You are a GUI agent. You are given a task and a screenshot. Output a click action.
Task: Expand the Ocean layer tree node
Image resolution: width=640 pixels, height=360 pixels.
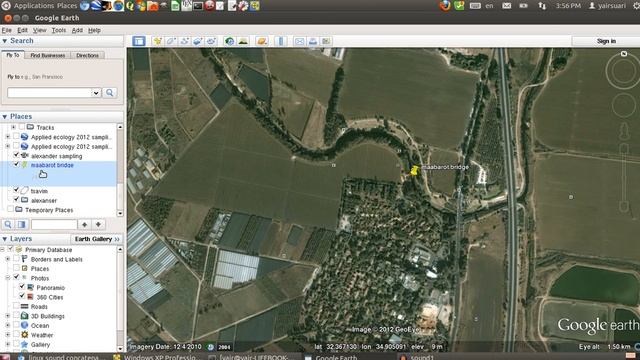(8, 325)
